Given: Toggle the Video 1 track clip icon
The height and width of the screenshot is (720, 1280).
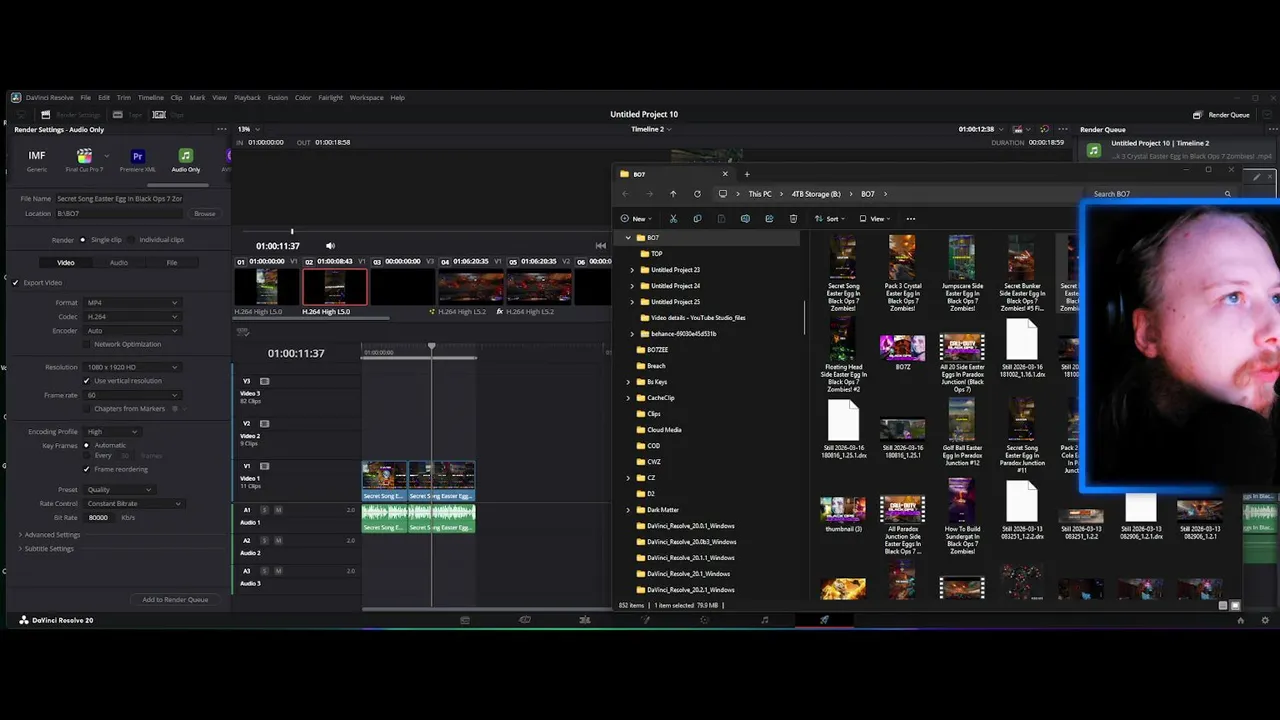Looking at the screenshot, I should pos(265,466).
